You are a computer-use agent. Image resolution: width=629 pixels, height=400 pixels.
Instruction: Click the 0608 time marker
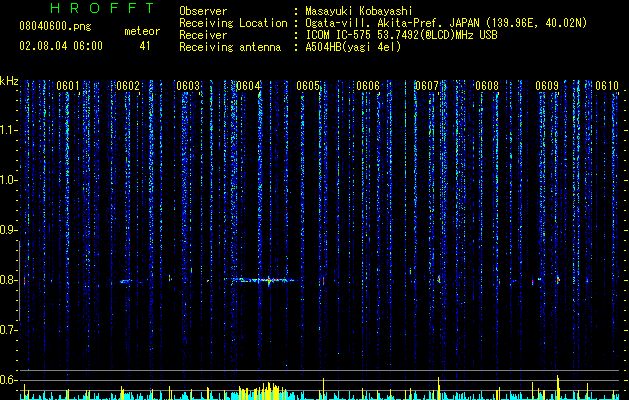click(487, 86)
